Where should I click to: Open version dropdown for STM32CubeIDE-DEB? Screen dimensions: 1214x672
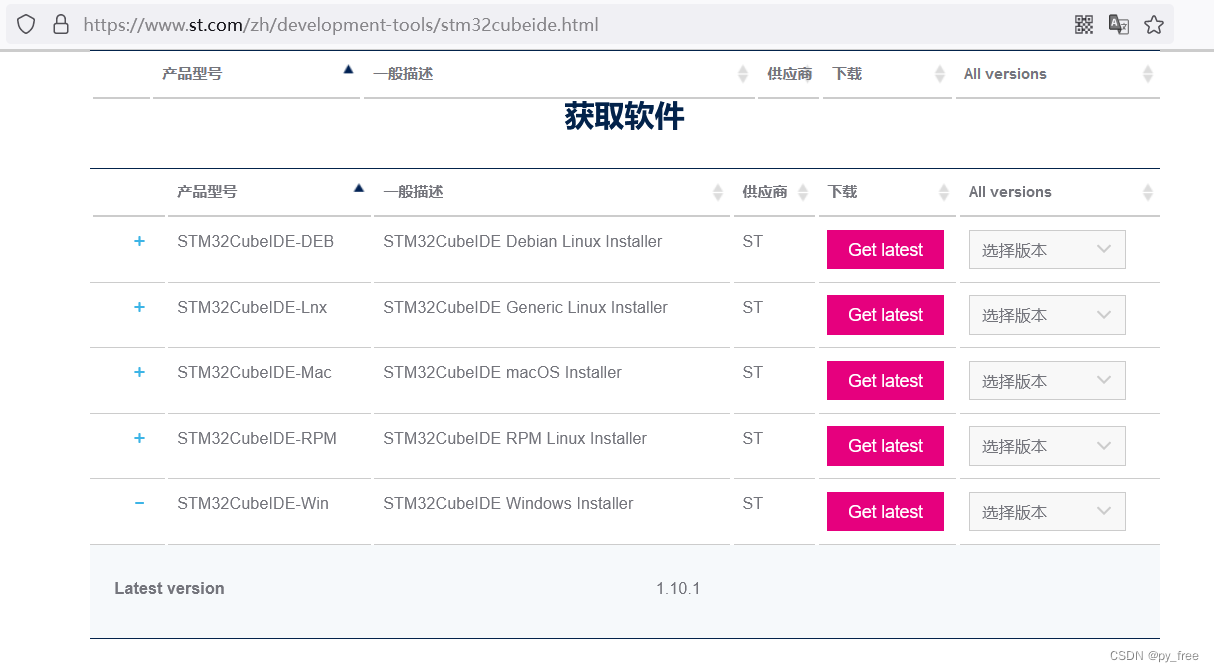click(1047, 250)
